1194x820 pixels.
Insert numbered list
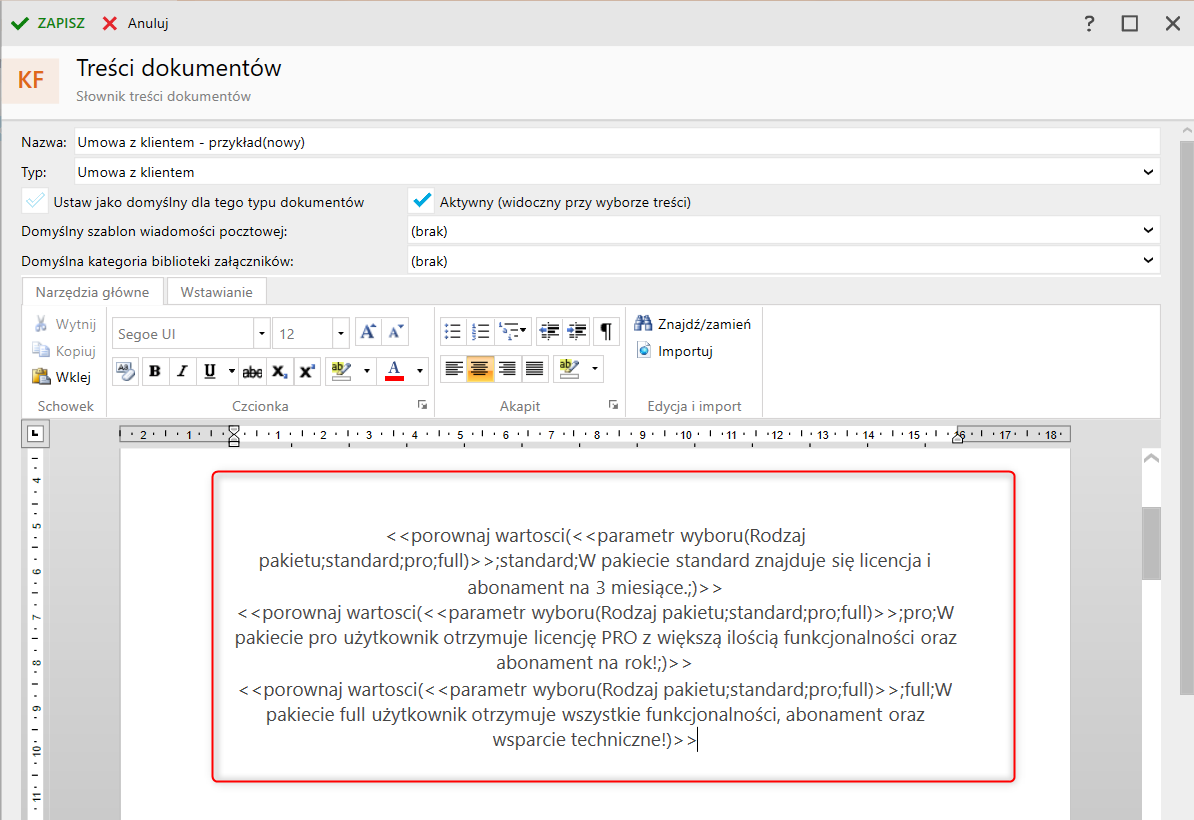(480, 331)
